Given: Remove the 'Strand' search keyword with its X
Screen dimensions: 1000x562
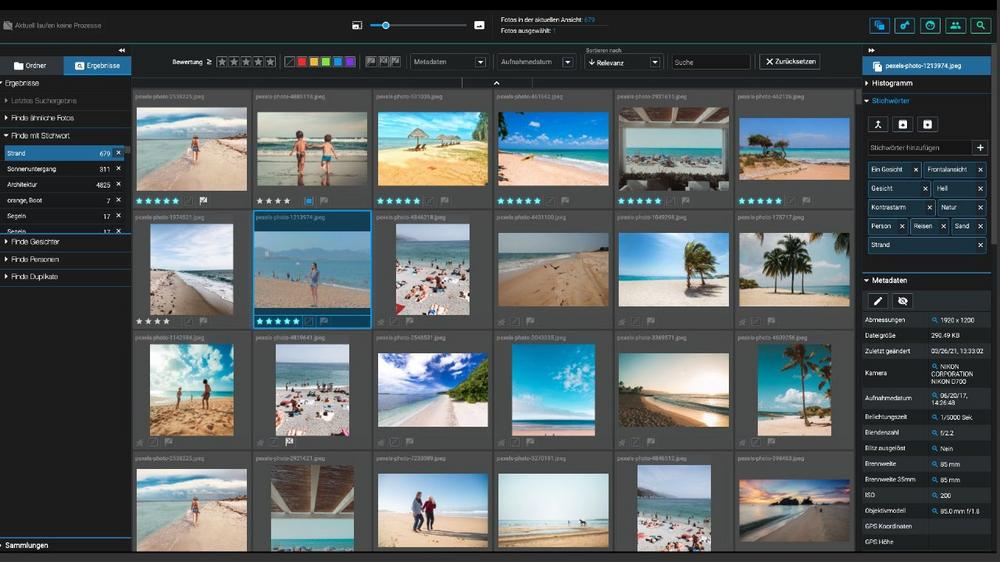Looking at the screenshot, I should pos(118,153).
